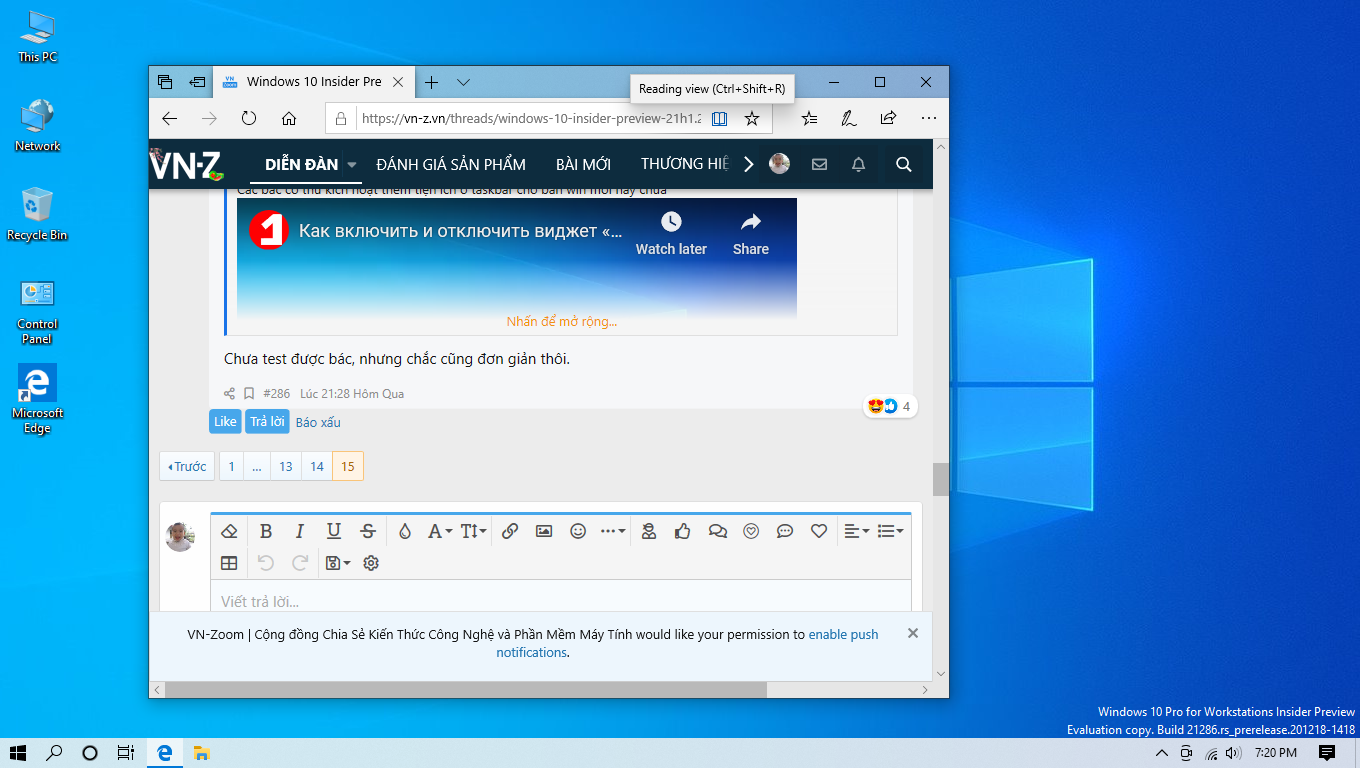Click the circled heart editor icon

click(x=751, y=531)
